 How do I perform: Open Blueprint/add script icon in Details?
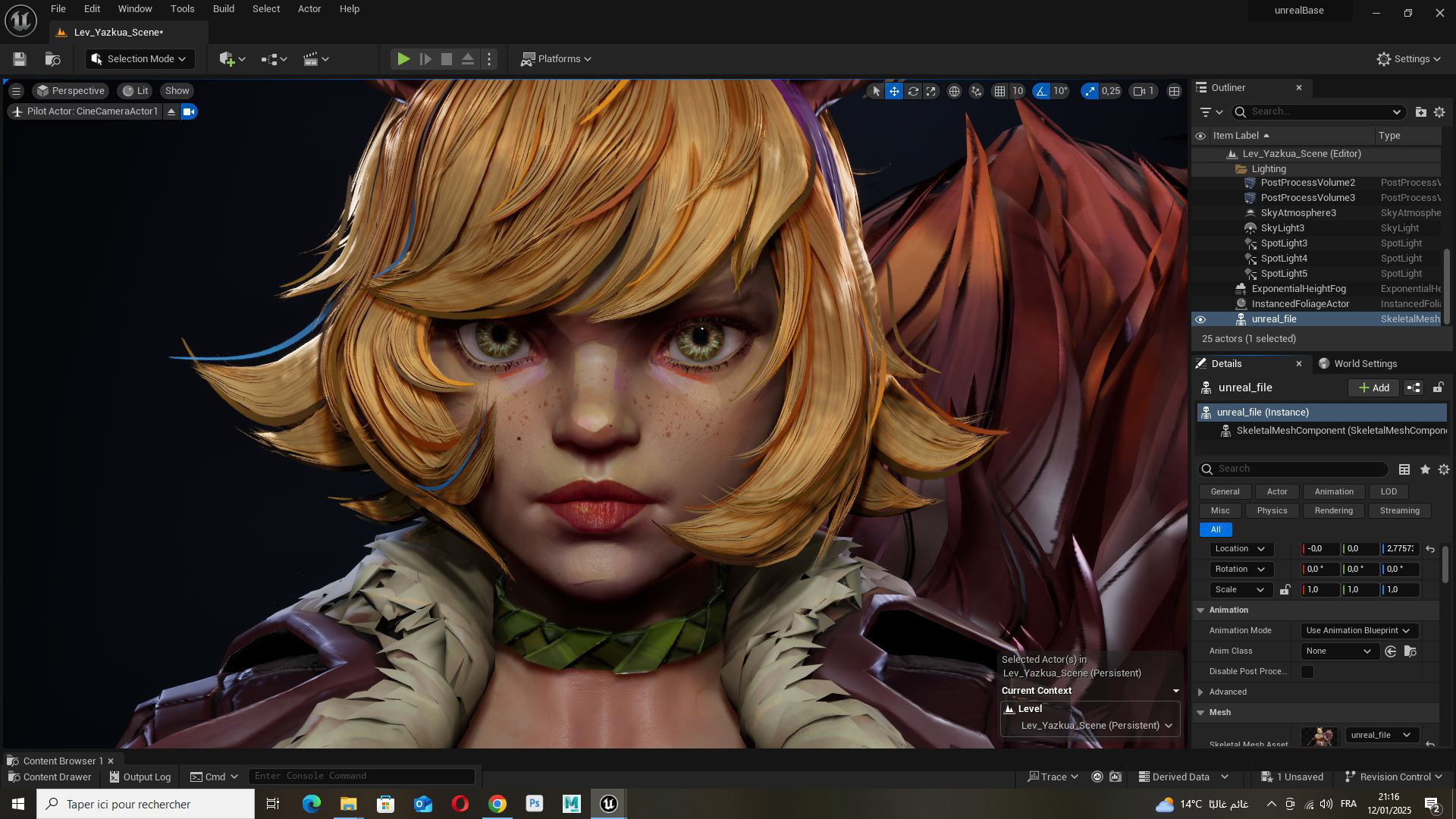tap(1414, 388)
